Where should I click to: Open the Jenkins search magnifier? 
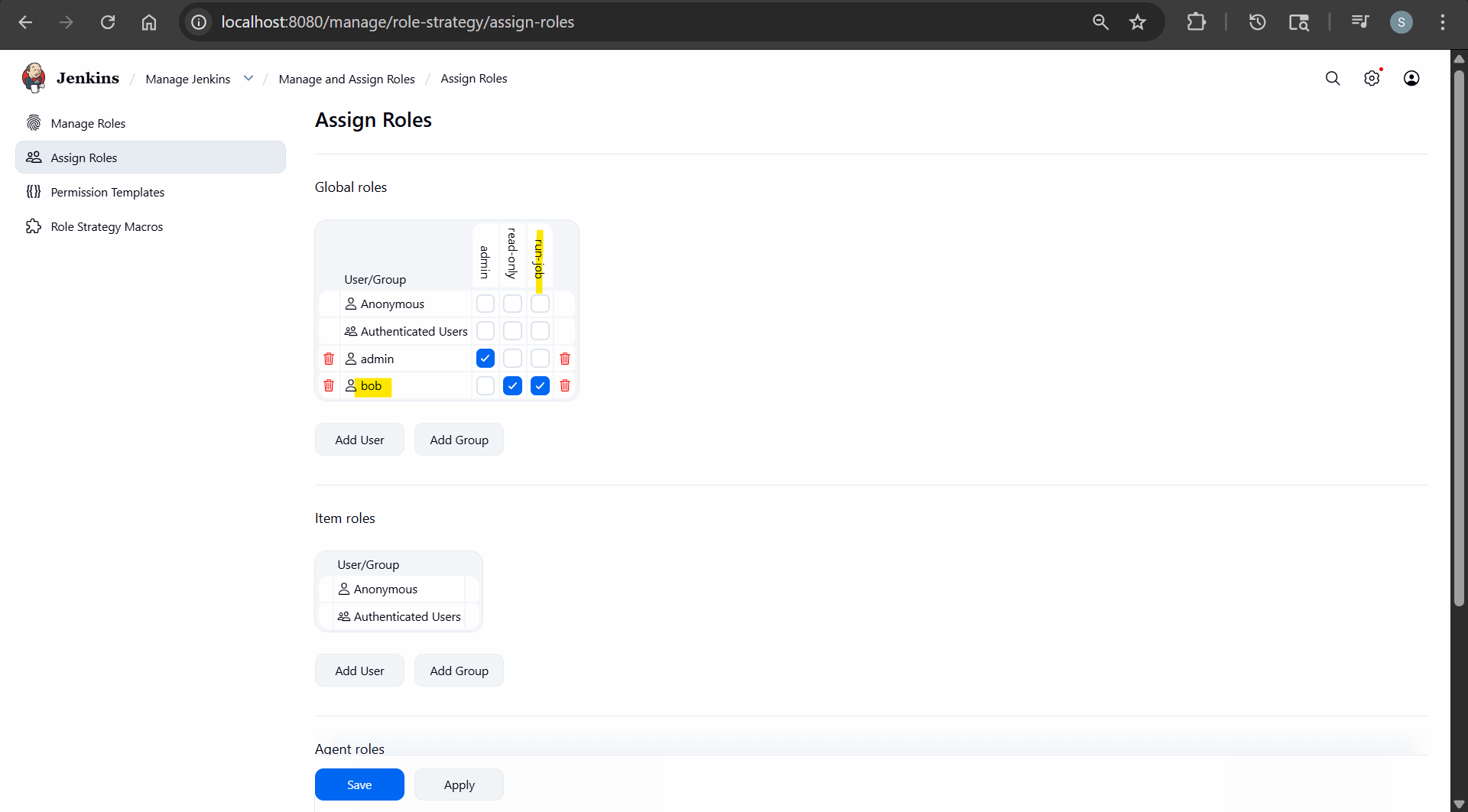pyautogui.click(x=1333, y=78)
